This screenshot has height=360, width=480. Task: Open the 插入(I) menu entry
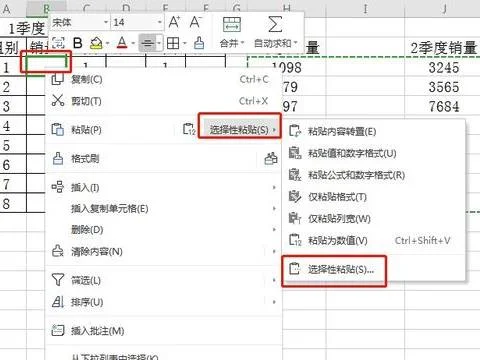coord(163,188)
